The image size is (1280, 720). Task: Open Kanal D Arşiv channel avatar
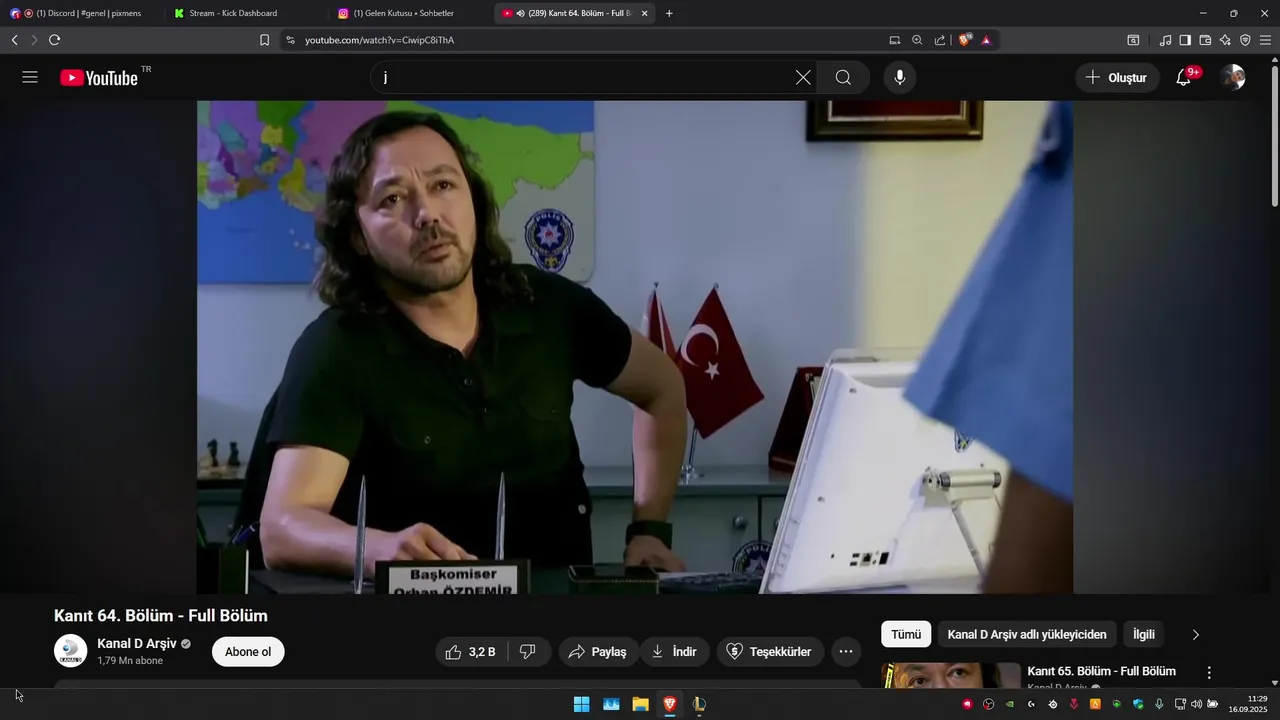coord(70,651)
